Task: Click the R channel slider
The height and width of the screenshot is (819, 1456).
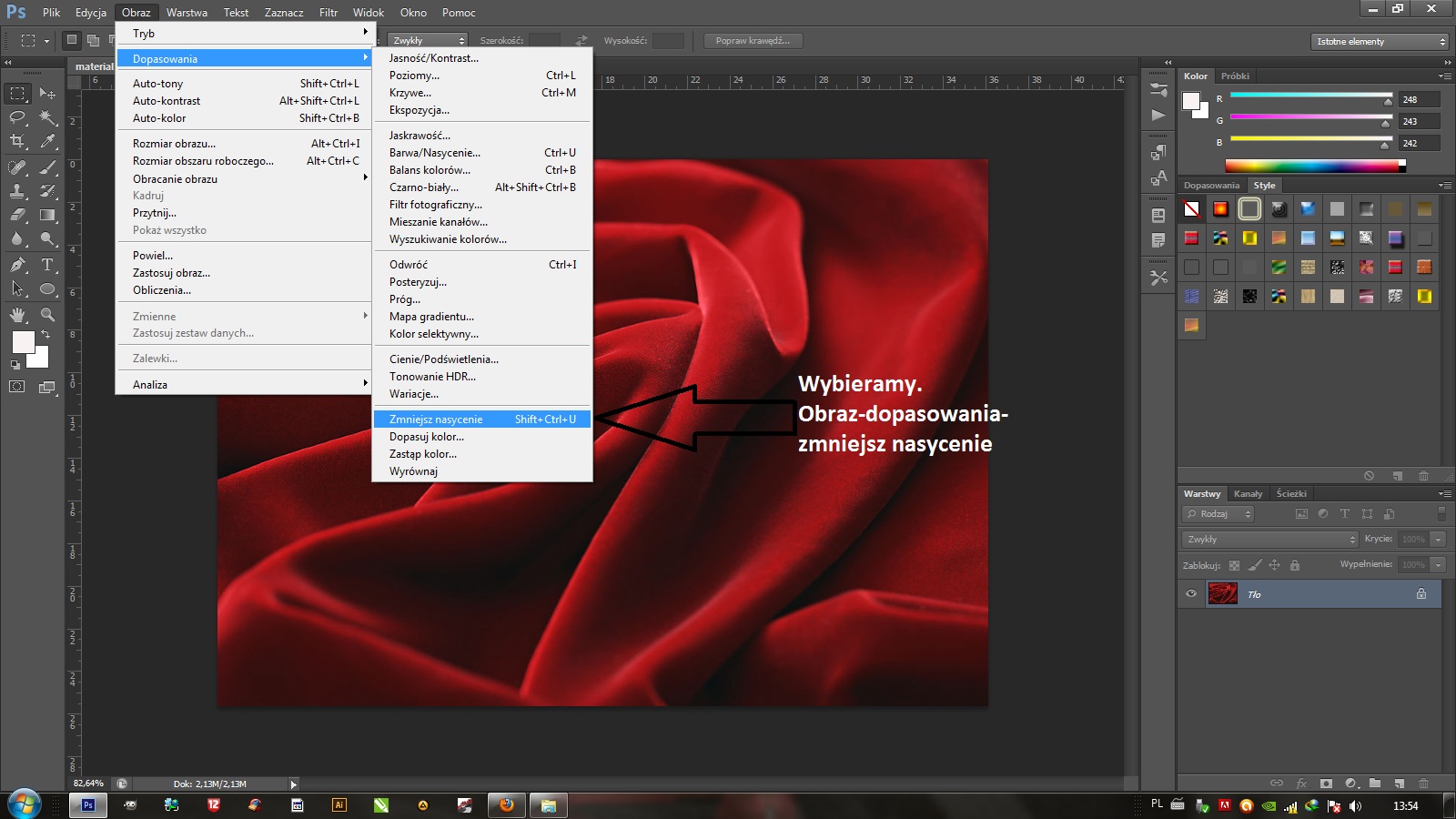Action: click(1310, 96)
